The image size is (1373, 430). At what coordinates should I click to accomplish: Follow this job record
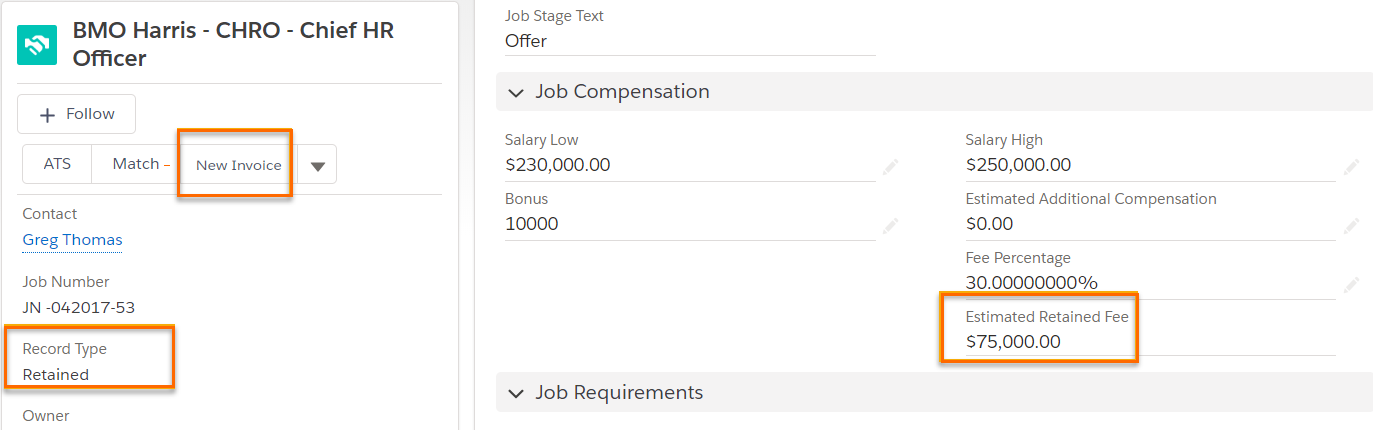(x=76, y=114)
